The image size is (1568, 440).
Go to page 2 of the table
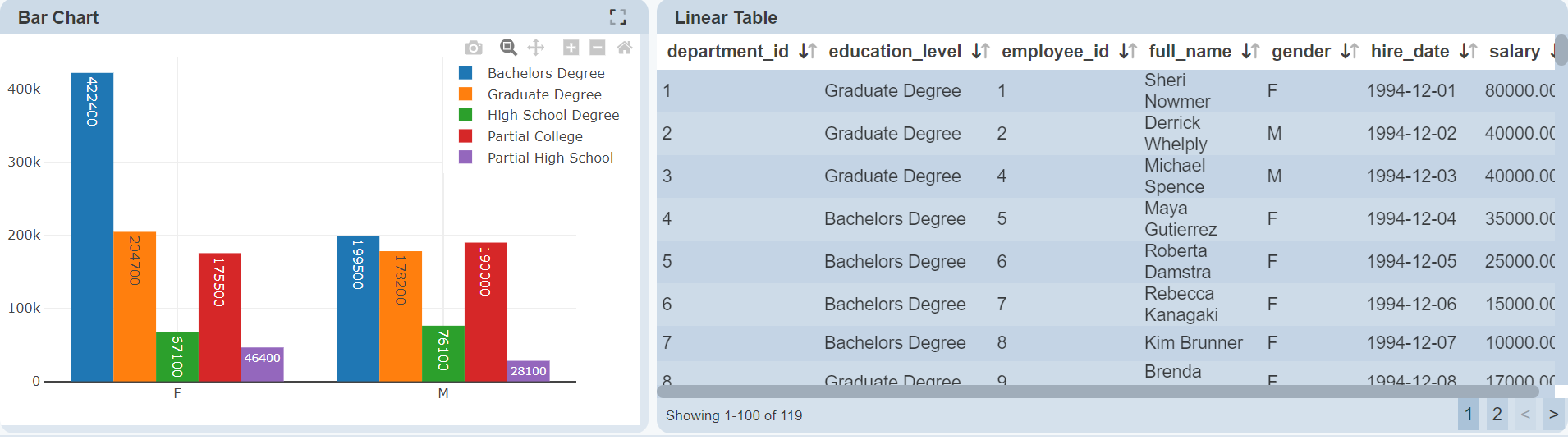1497,415
